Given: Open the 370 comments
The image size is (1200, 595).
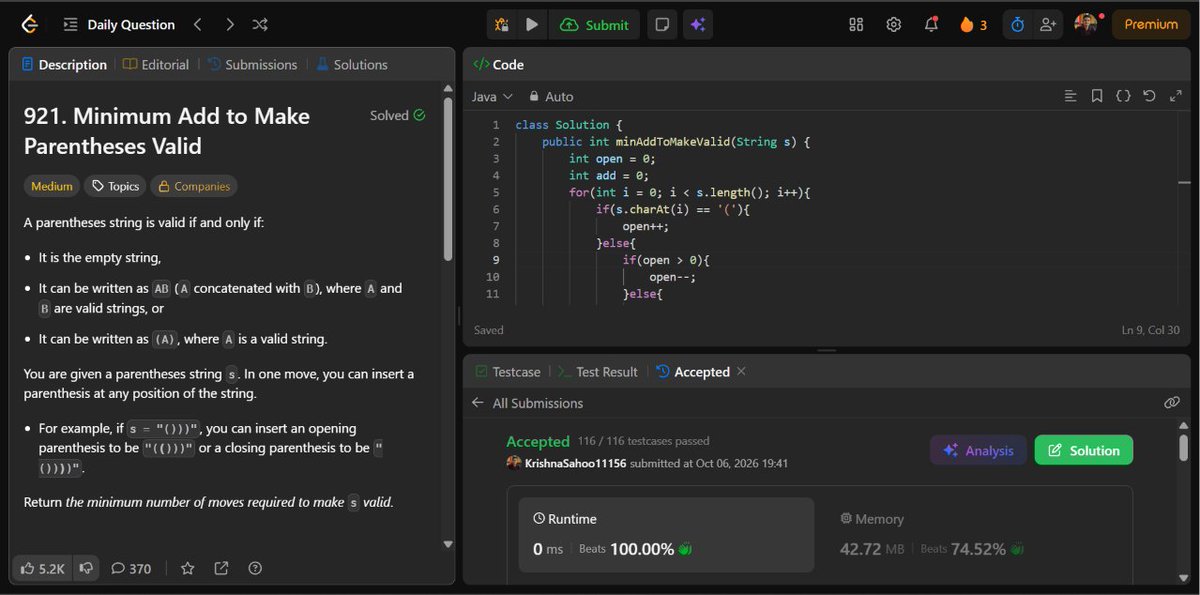Looking at the screenshot, I should click(130, 568).
